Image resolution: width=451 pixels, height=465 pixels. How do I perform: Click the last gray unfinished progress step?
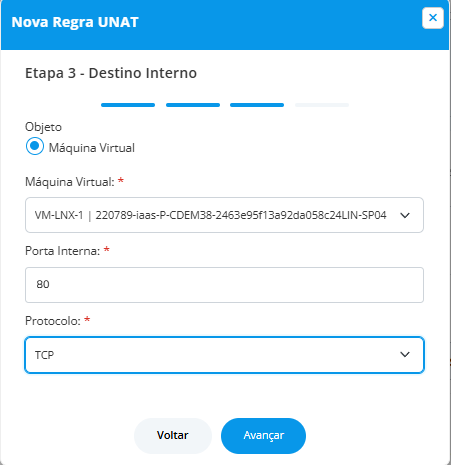(322, 105)
